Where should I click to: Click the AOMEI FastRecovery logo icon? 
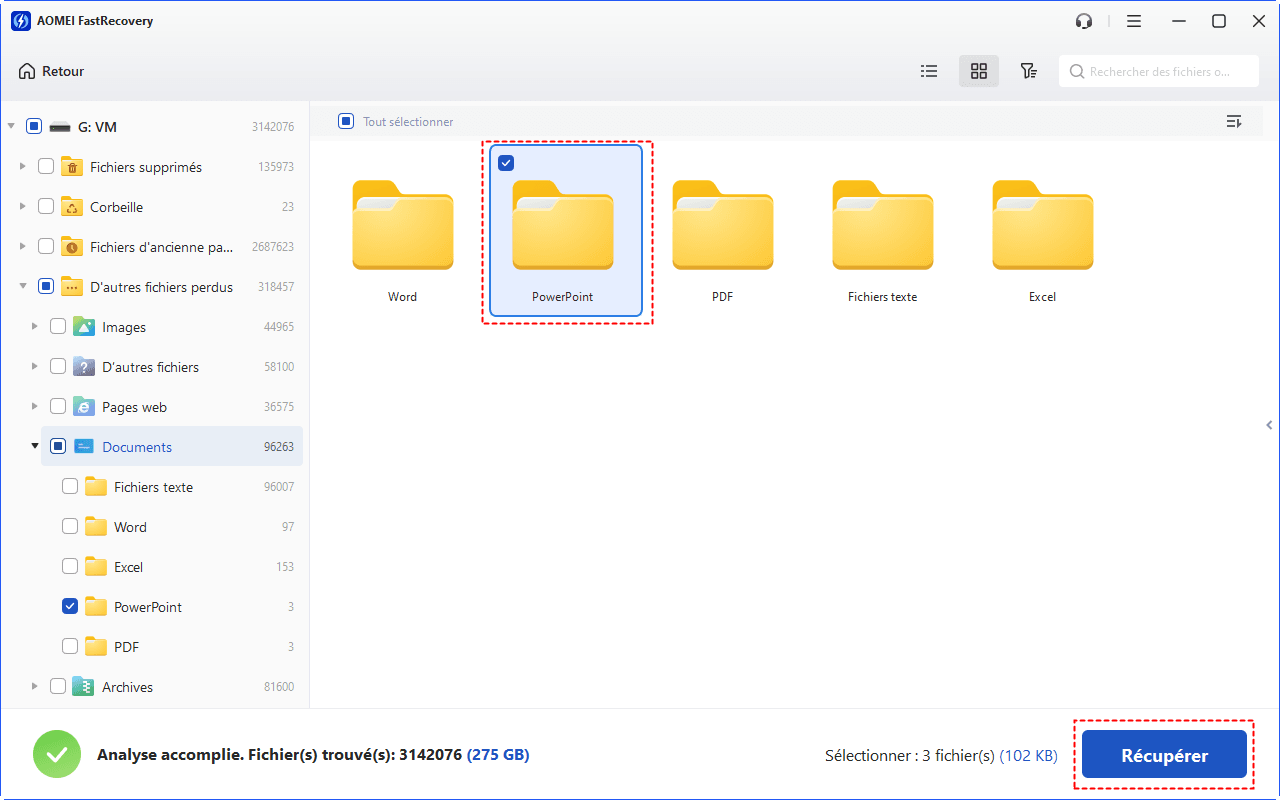pos(20,21)
